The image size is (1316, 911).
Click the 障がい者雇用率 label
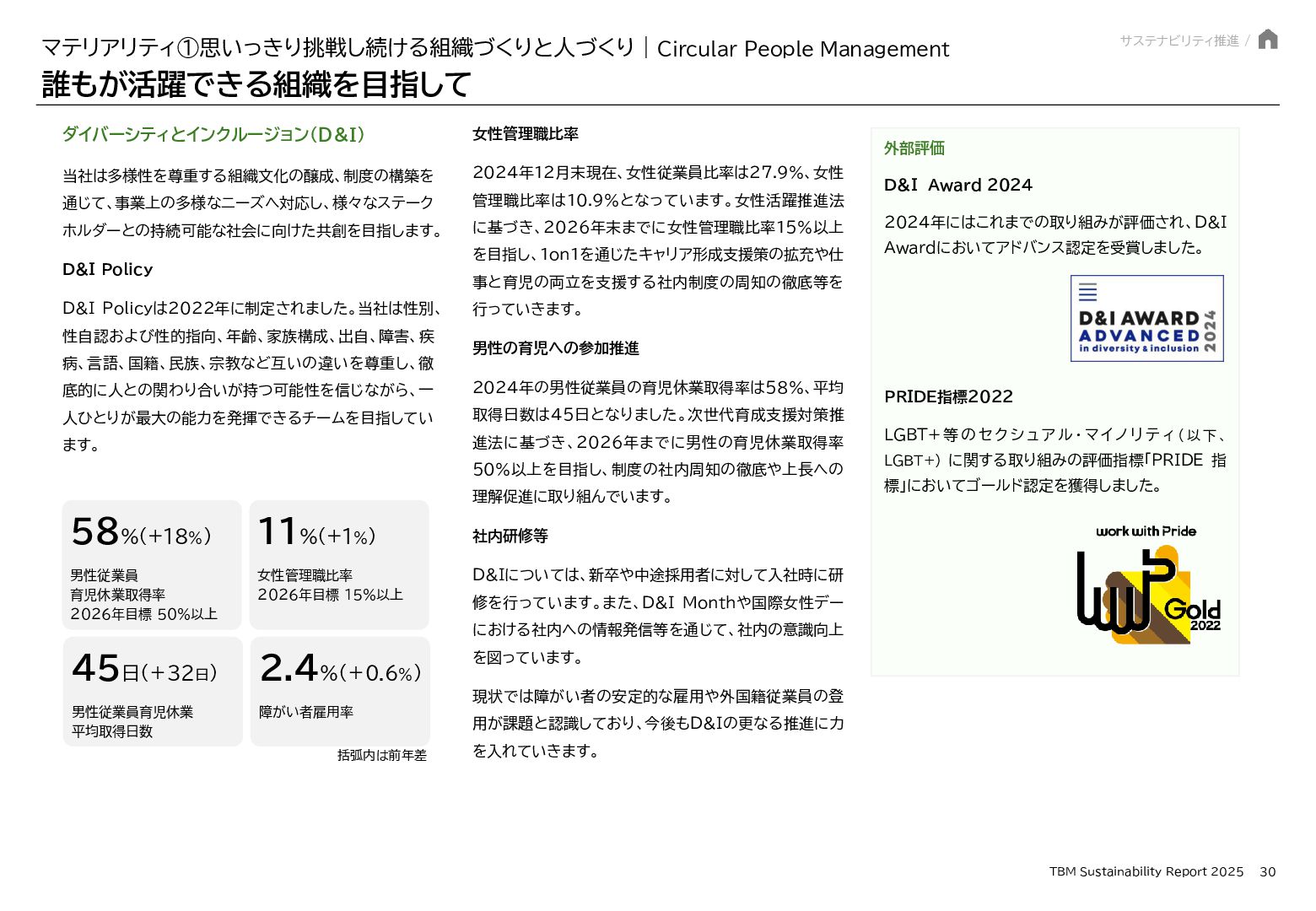pyautogui.click(x=306, y=712)
